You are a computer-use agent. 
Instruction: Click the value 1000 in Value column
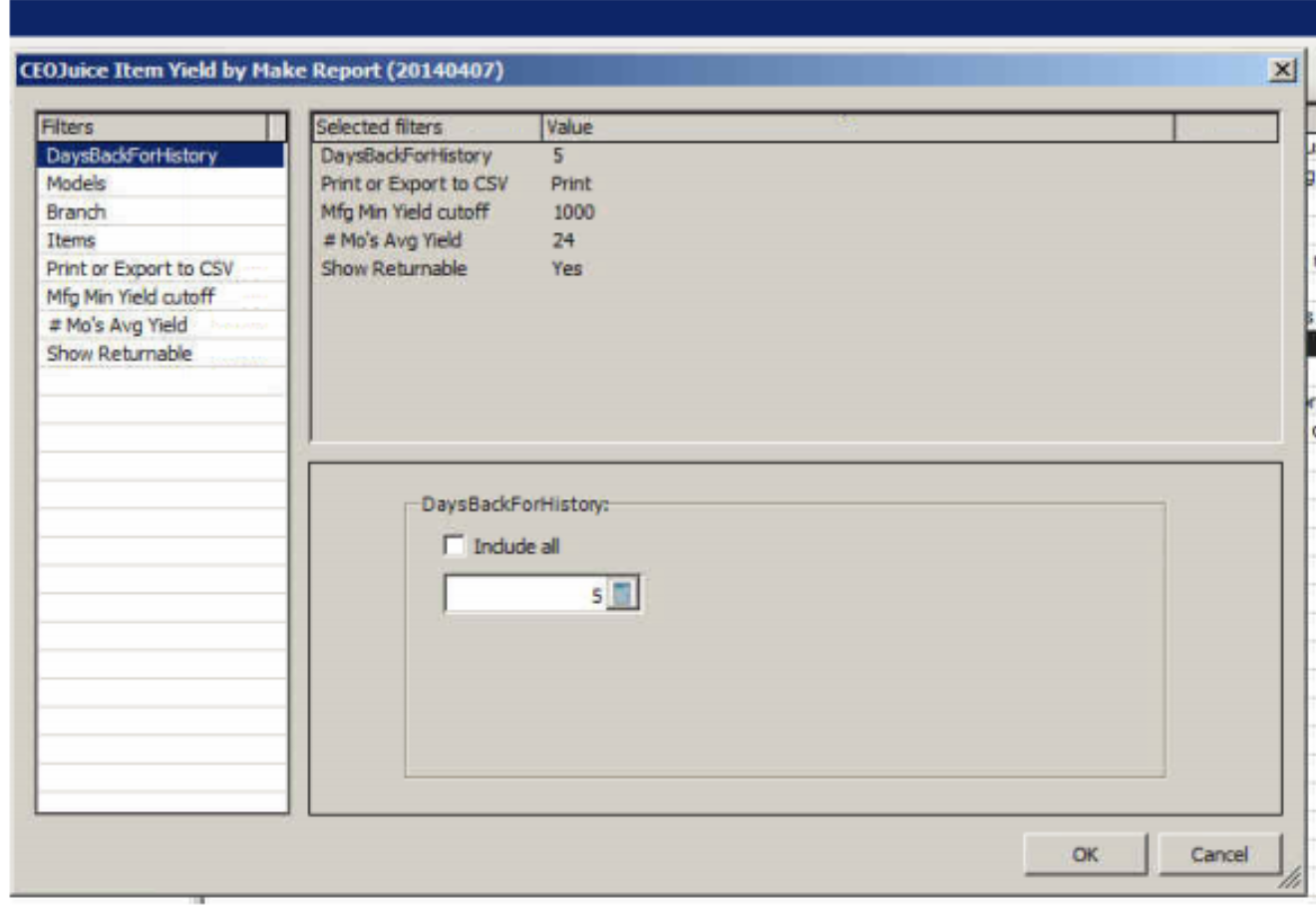[573, 212]
